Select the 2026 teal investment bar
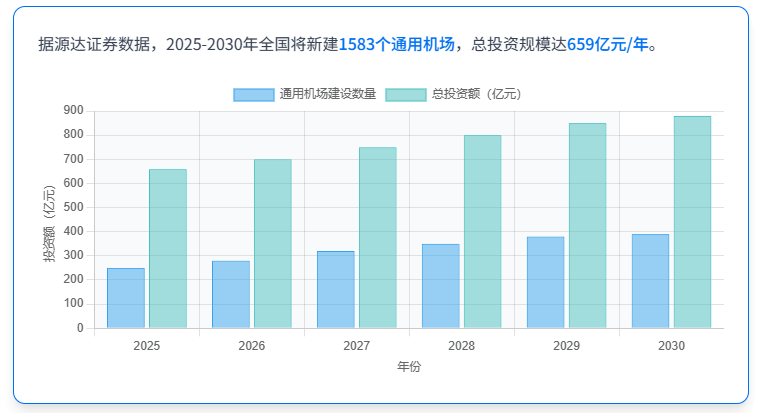This screenshot has height=413, width=764. pyautogui.click(x=273, y=244)
